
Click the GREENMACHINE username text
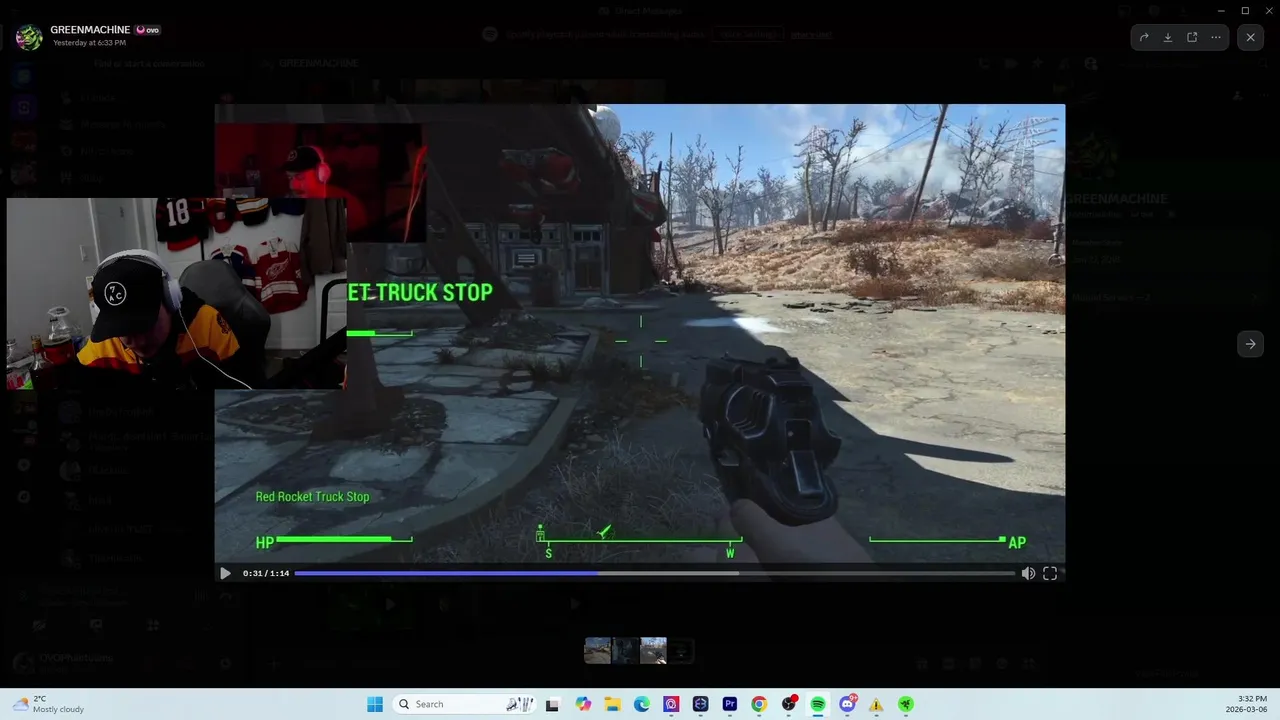90,30
